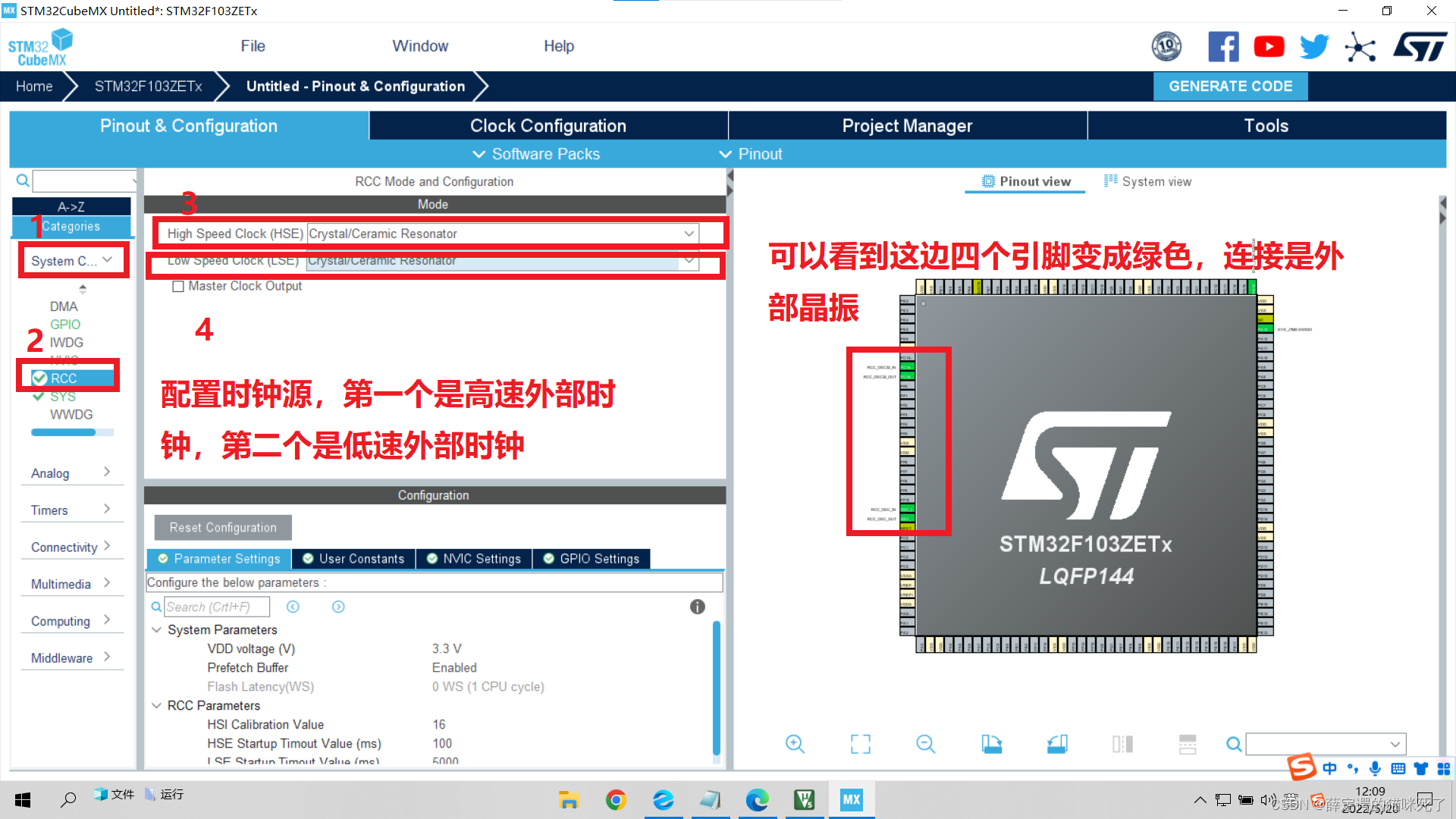Viewport: 1456px width, 819px height.
Task: Click the parameter search input field
Action: 217,607
